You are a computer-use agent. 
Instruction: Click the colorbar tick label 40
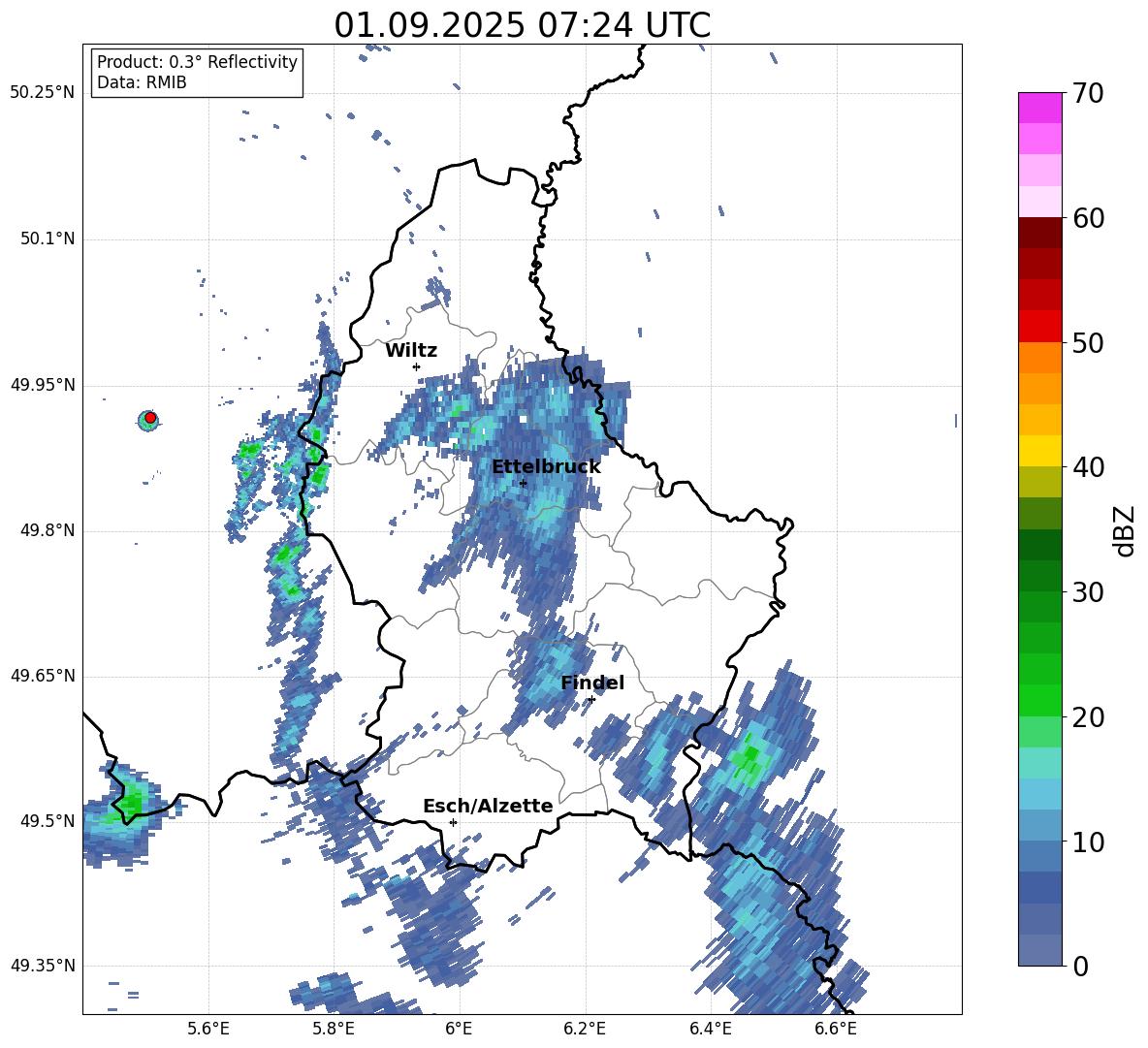tap(1088, 467)
